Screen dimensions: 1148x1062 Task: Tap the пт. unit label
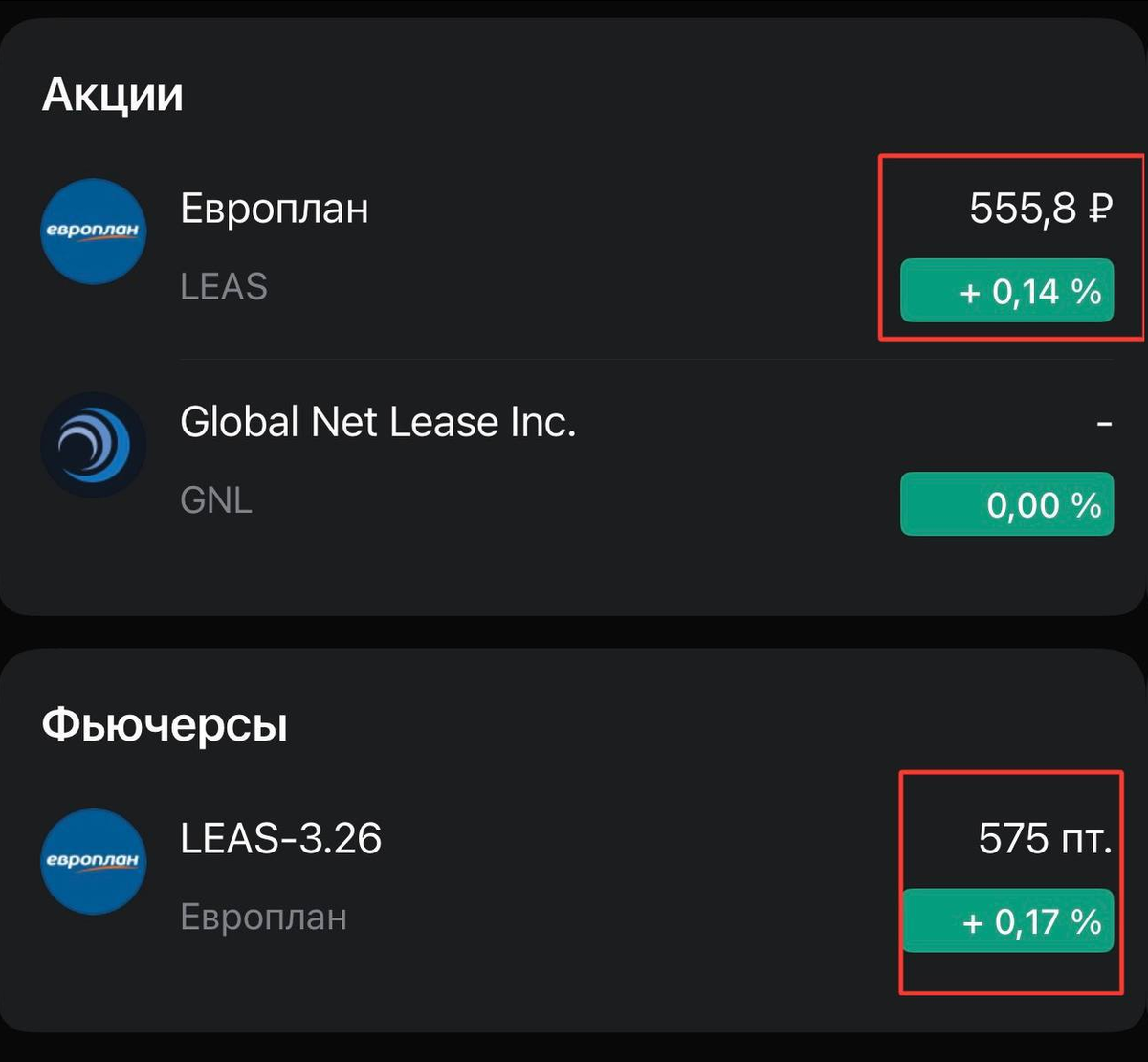pyautogui.click(x=1085, y=840)
